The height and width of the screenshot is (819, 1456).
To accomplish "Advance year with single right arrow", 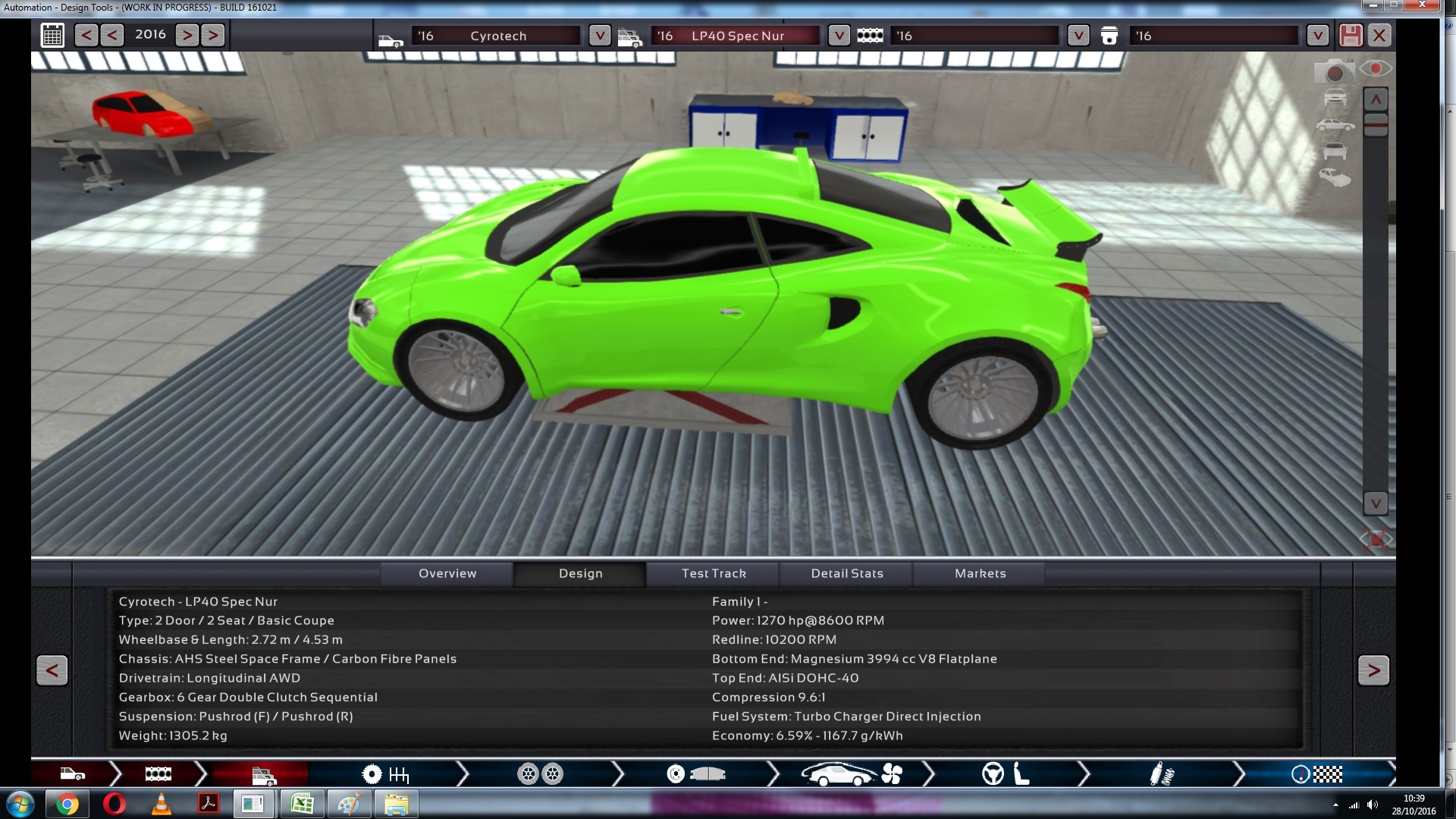I will click(187, 35).
